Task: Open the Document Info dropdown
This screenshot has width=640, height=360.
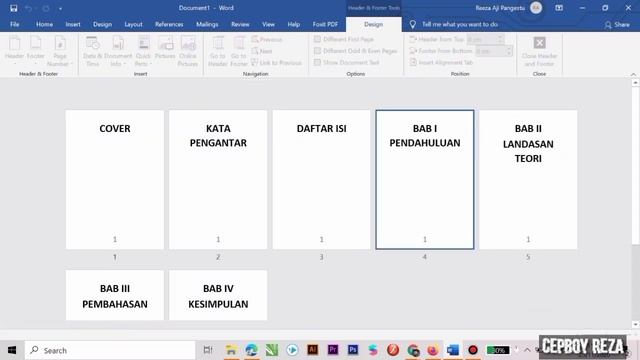Action: click(x=118, y=51)
